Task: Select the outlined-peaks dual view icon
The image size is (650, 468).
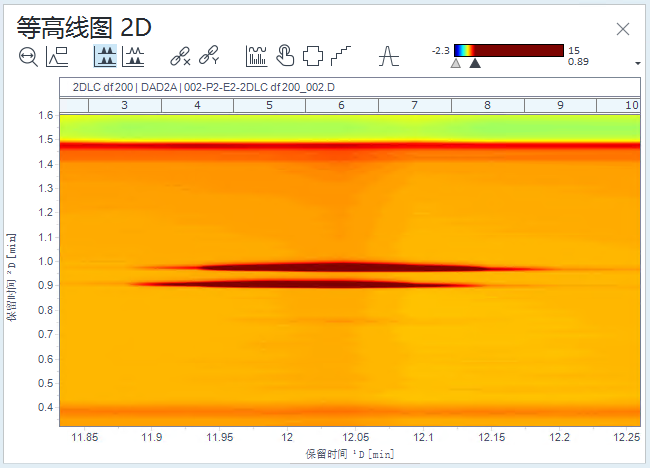Action: pos(133,56)
